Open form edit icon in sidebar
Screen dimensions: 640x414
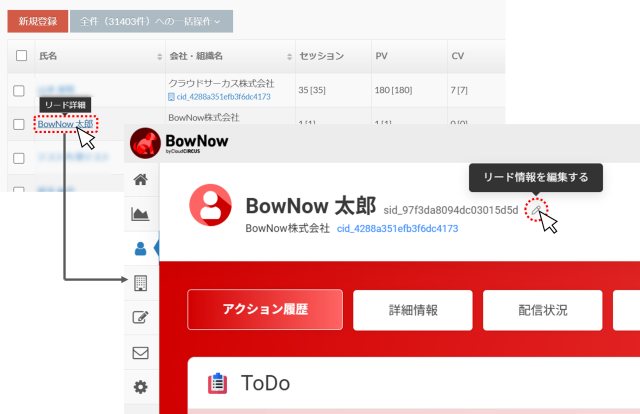click(140, 318)
